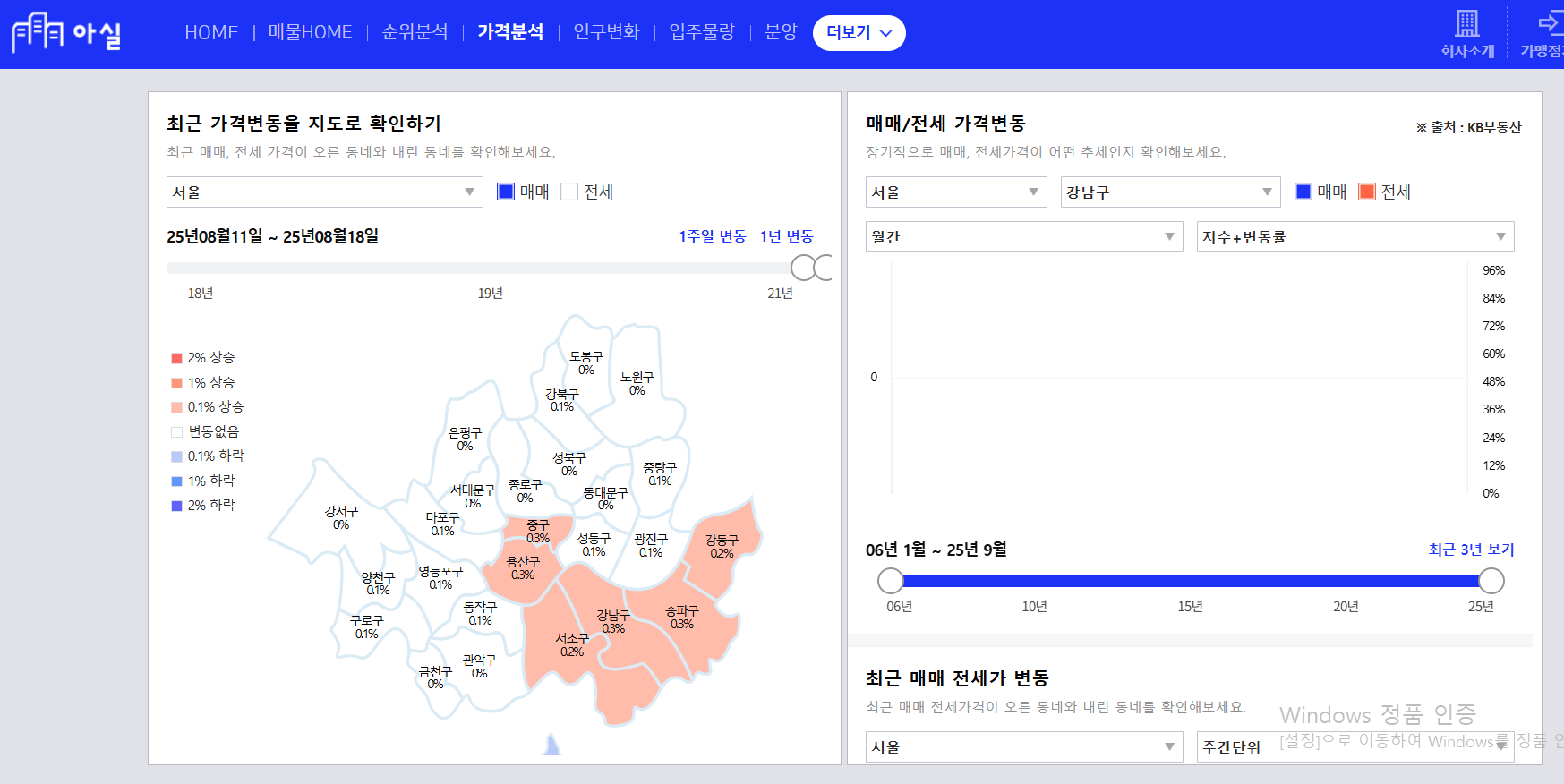Select 성동구 on the Seoul map
This screenshot has width=1564, height=784.
[x=594, y=544]
